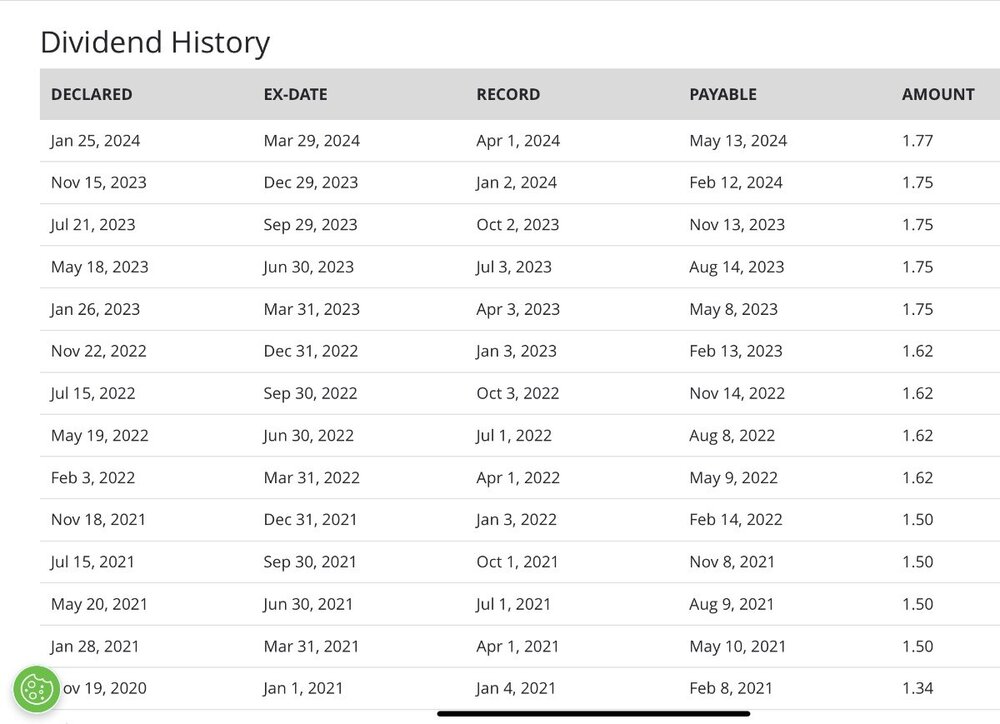Image resolution: width=1000 pixels, height=724 pixels.
Task: Select the Mar 29, 2024 ex-date cell
Action: (312, 140)
